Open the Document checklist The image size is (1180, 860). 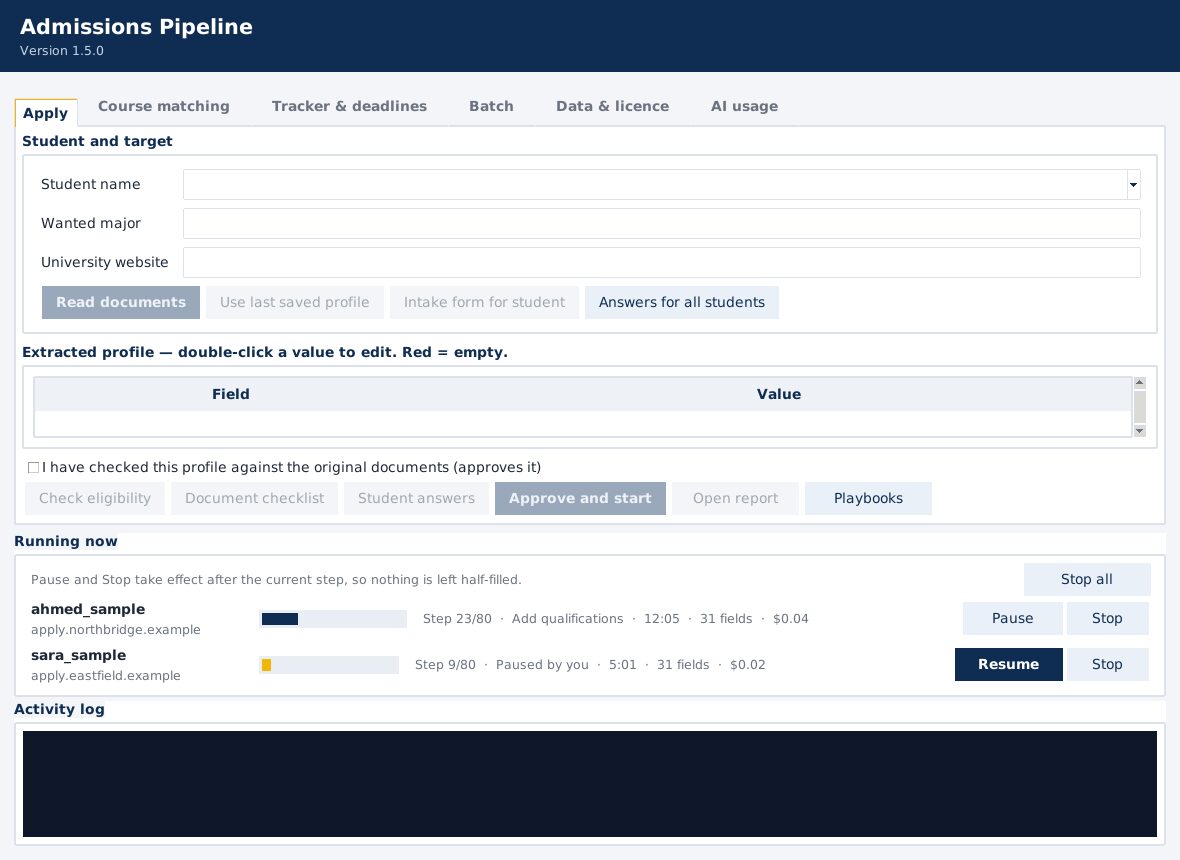(254, 499)
